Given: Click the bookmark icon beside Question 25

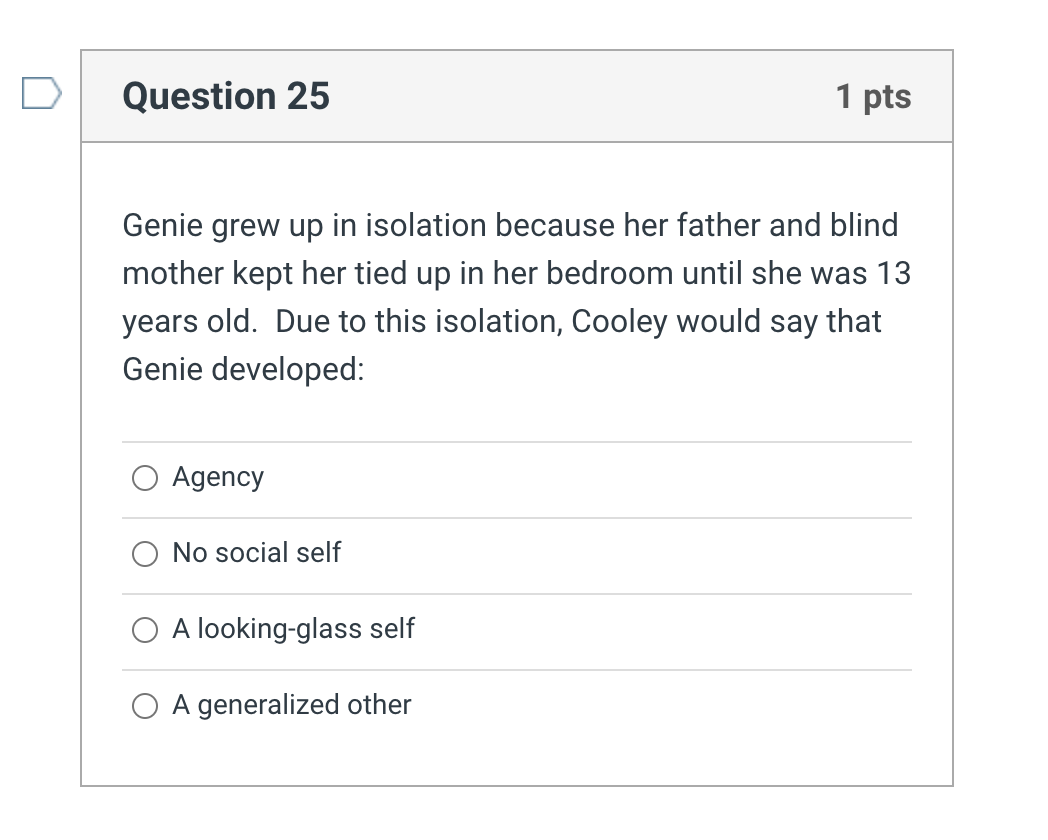Looking at the screenshot, I should [x=41, y=91].
